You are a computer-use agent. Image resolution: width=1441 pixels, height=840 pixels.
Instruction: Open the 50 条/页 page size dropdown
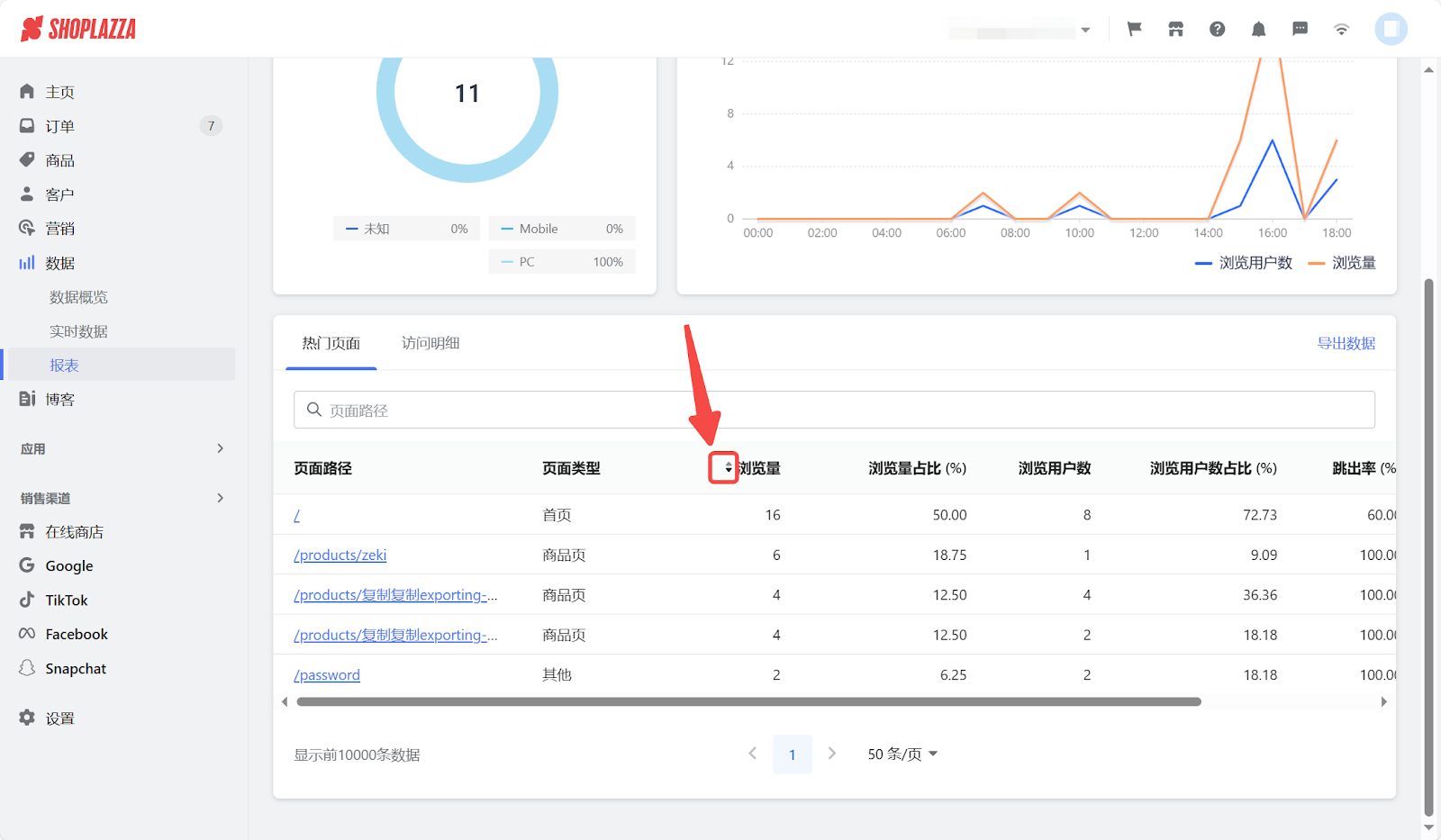(x=902, y=754)
